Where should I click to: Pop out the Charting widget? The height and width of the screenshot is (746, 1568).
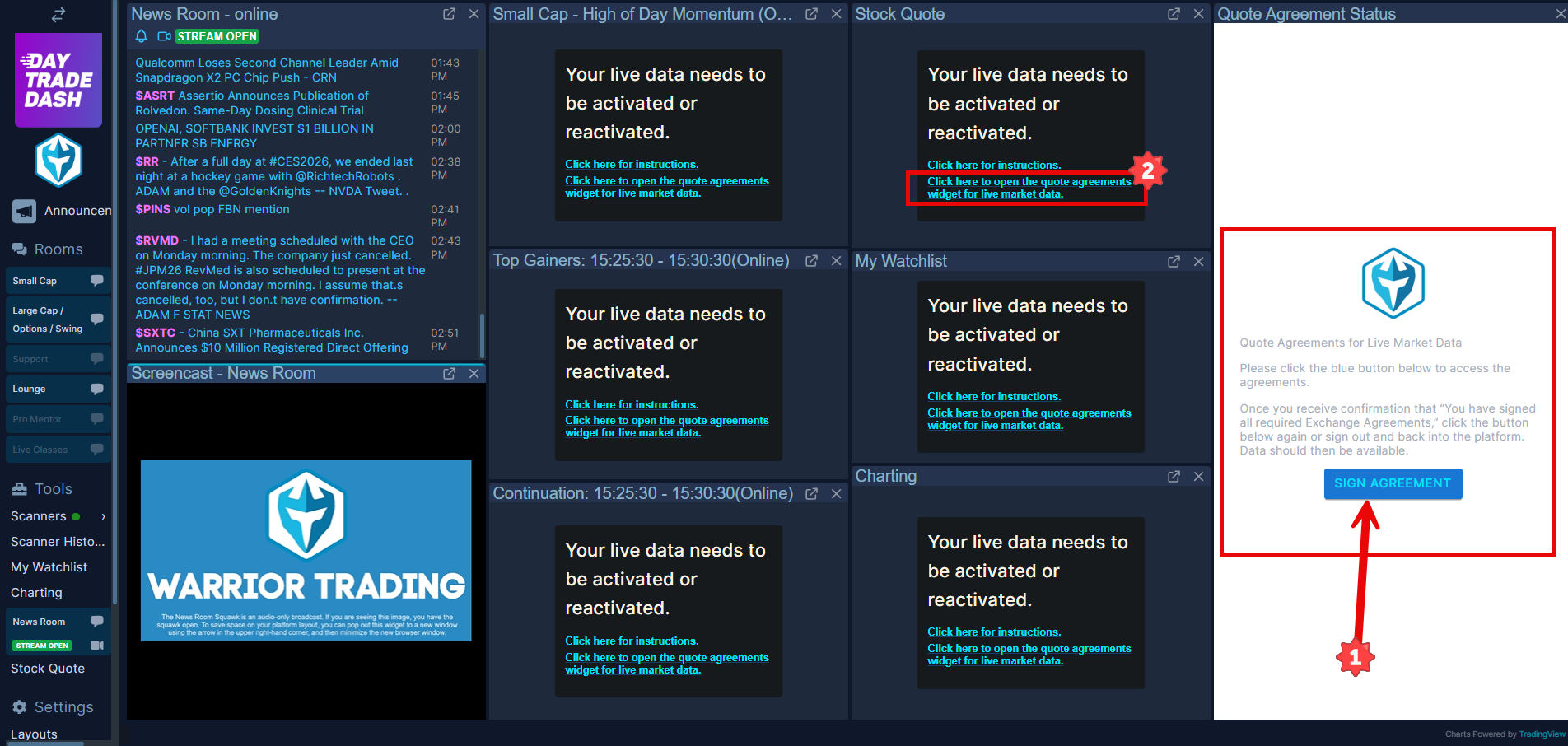click(1174, 476)
